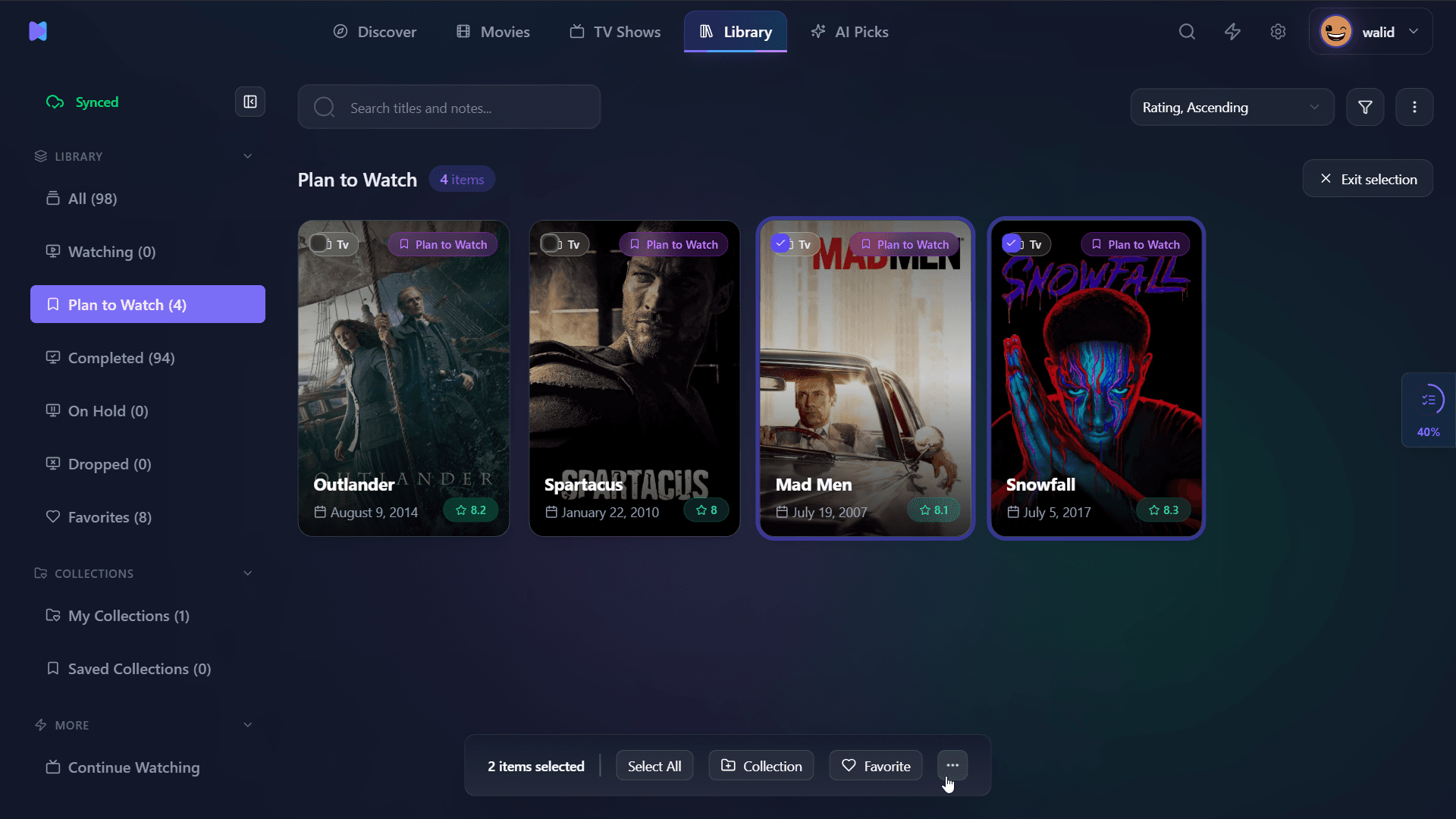Click the Search titles and notes field
This screenshot has width=1456, height=819.
449,107
